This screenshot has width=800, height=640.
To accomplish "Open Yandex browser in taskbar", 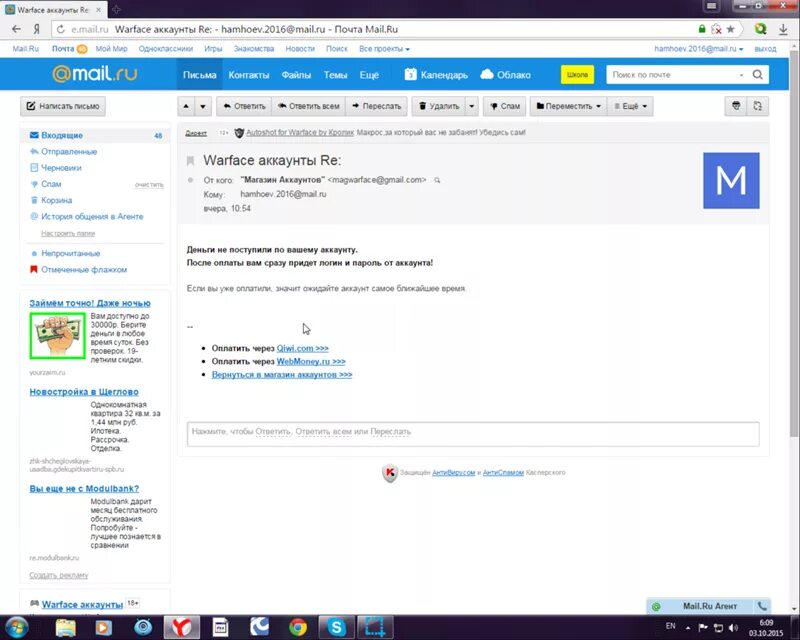I will point(181,627).
